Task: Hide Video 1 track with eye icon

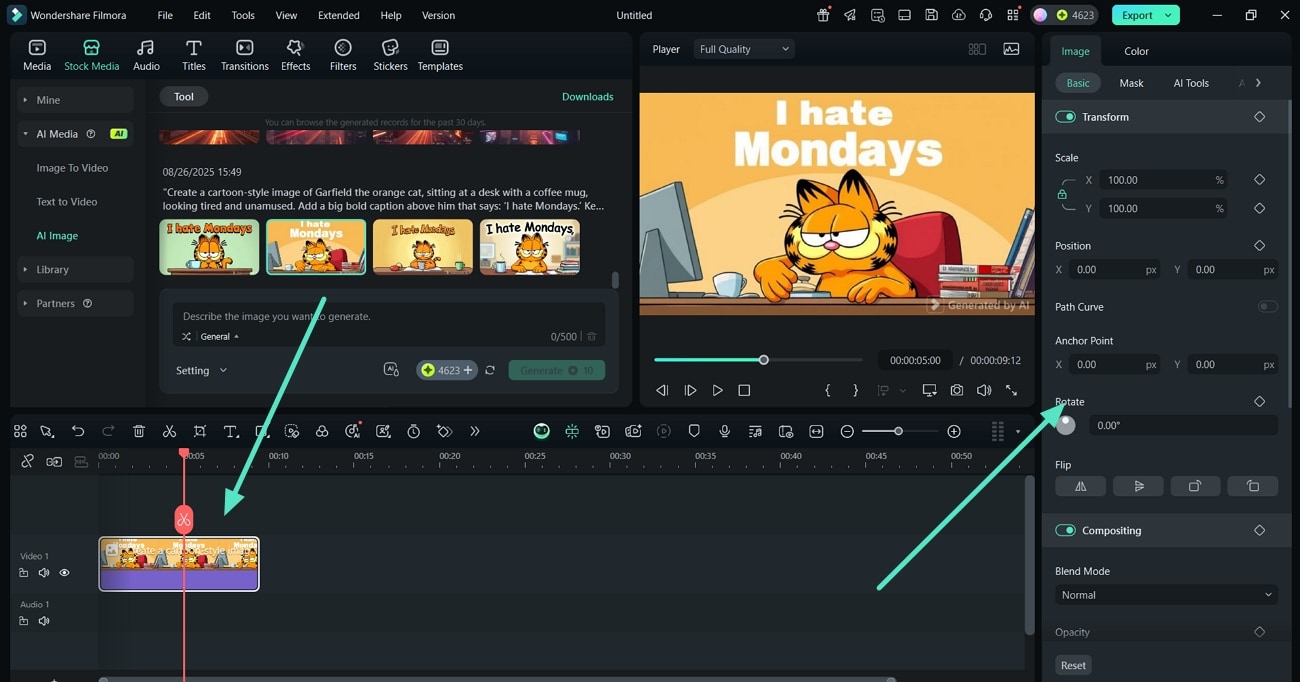Action: [64, 573]
